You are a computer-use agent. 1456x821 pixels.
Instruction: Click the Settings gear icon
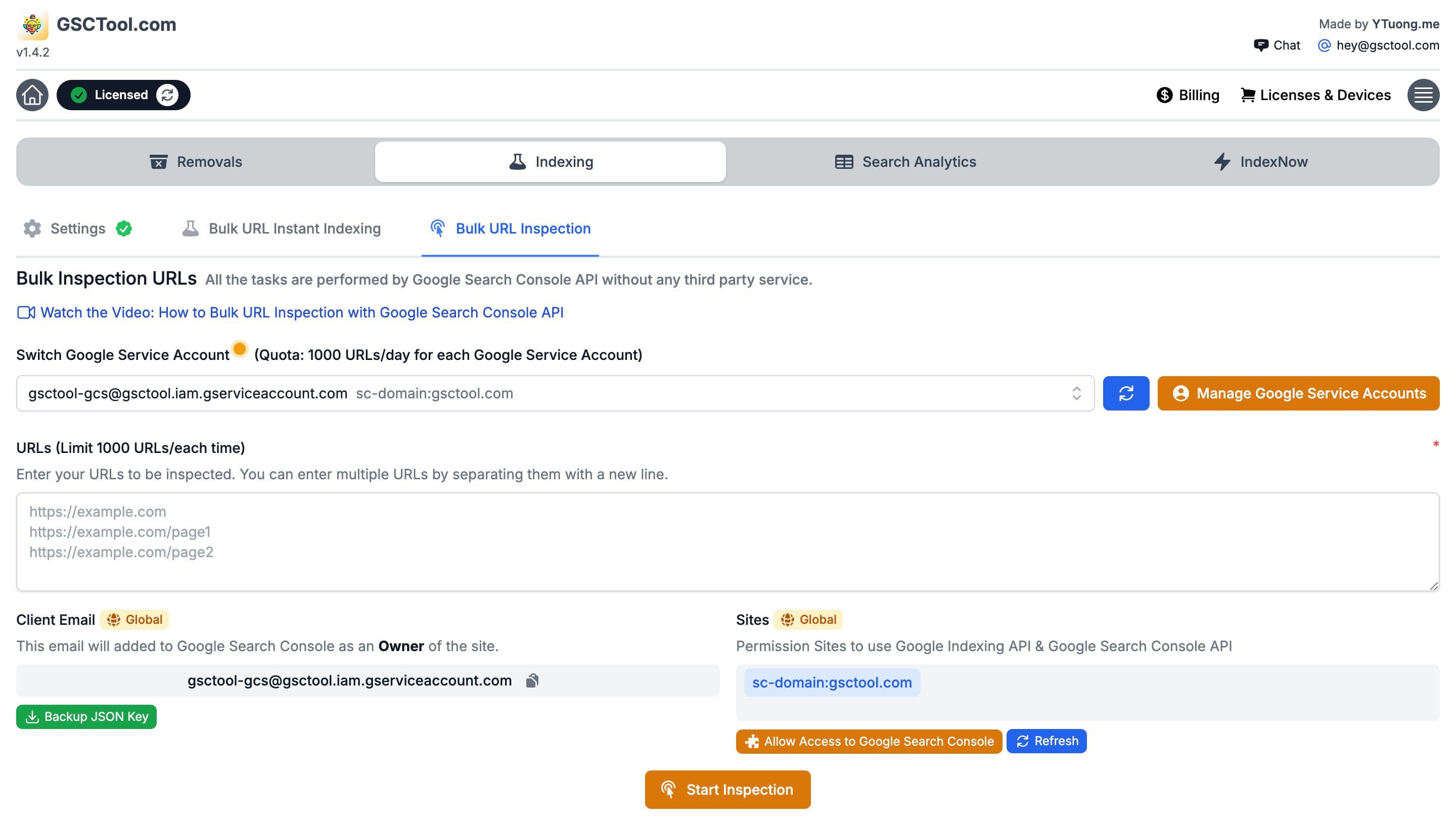click(32, 229)
